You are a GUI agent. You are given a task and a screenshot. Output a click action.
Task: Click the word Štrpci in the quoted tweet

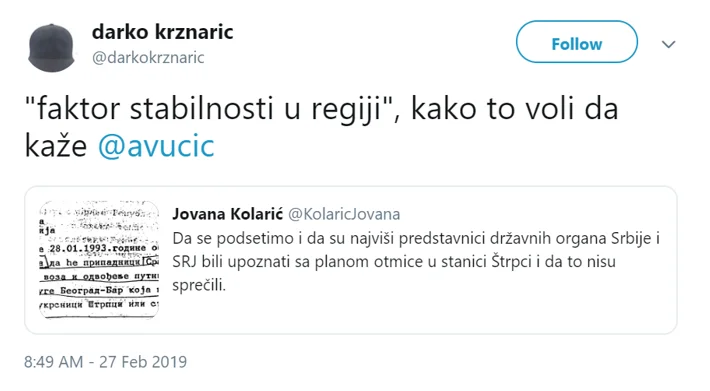tap(511, 262)
